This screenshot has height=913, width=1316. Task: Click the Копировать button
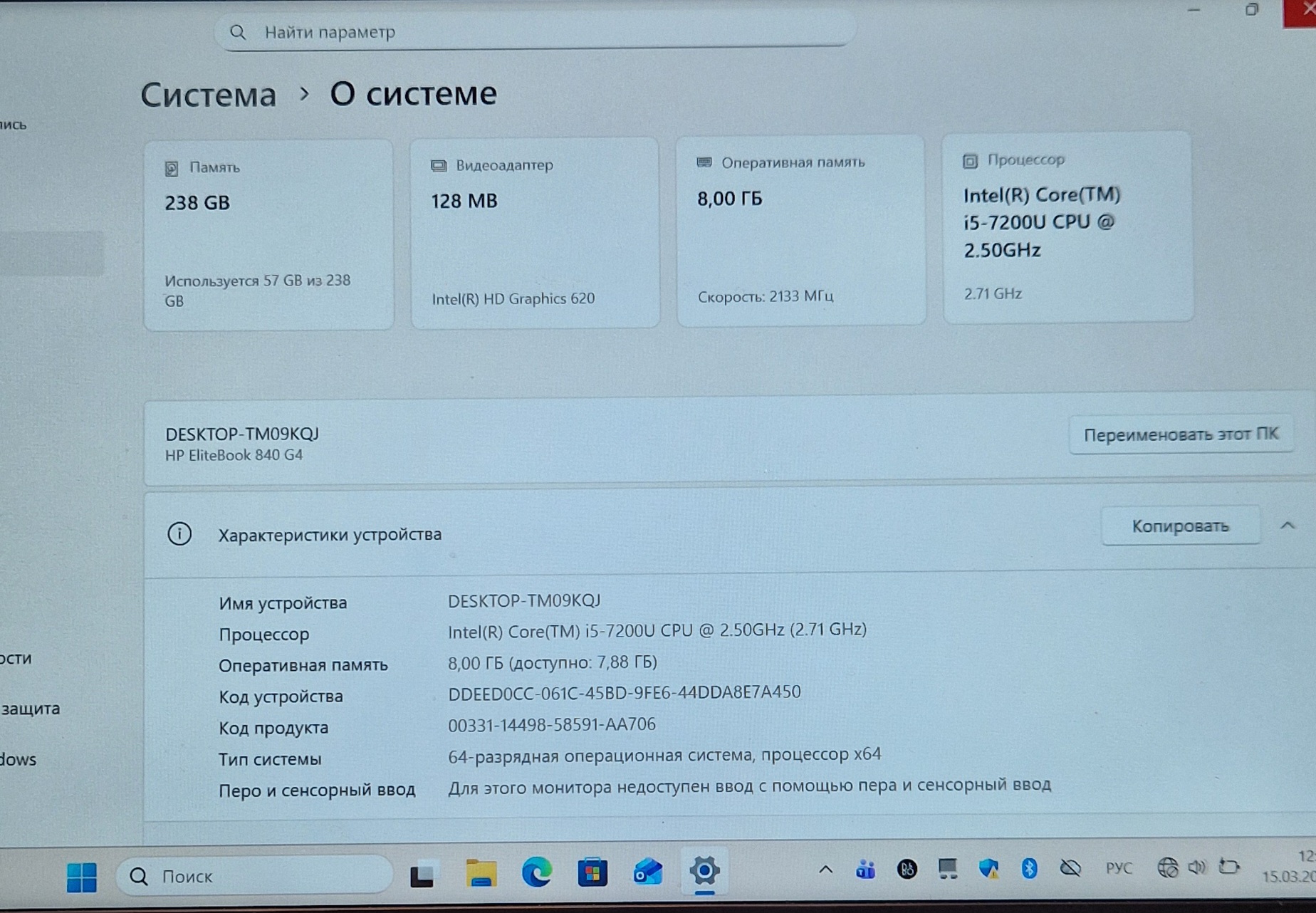coord(1180,526)
